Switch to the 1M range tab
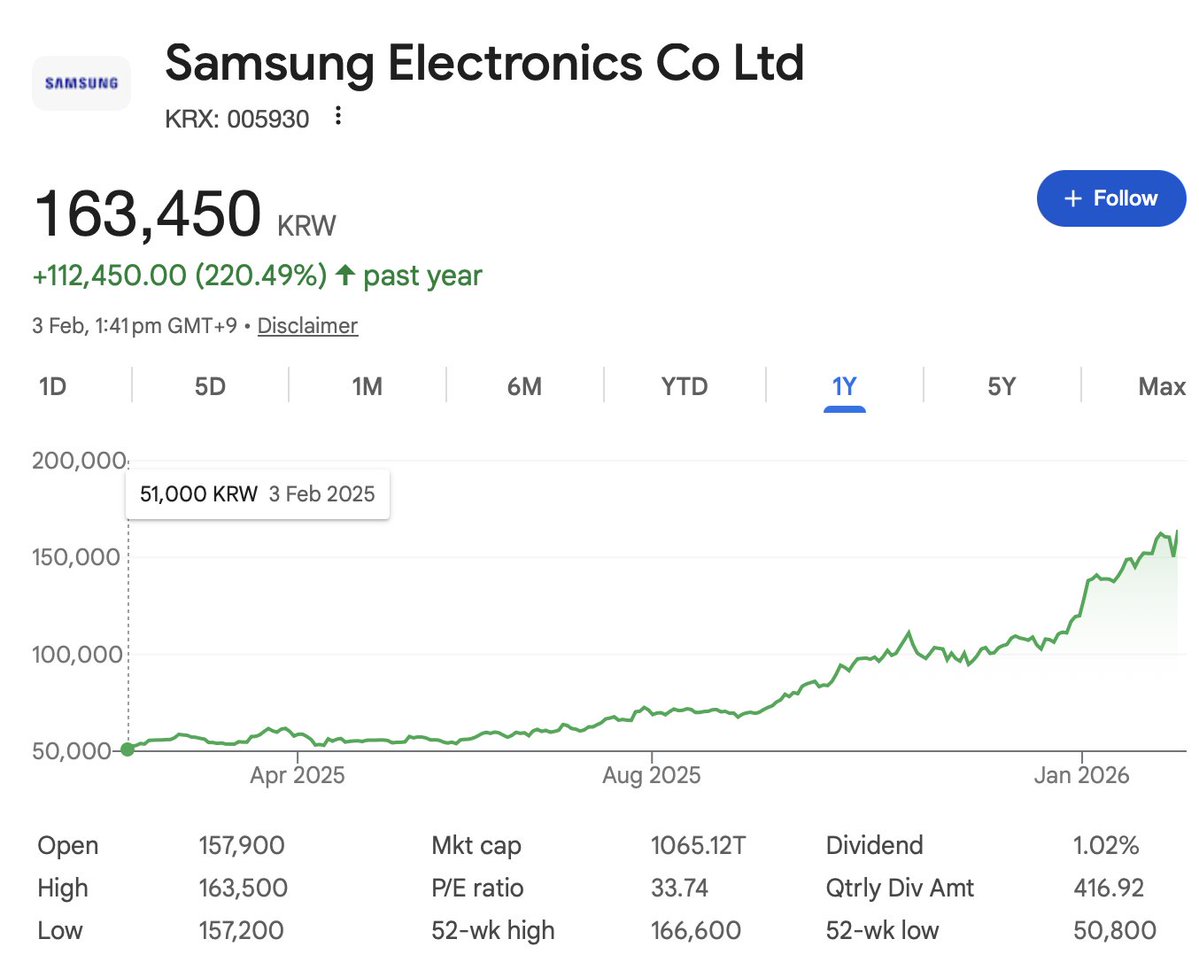The image size is (1199, 978). coord(367,386)
